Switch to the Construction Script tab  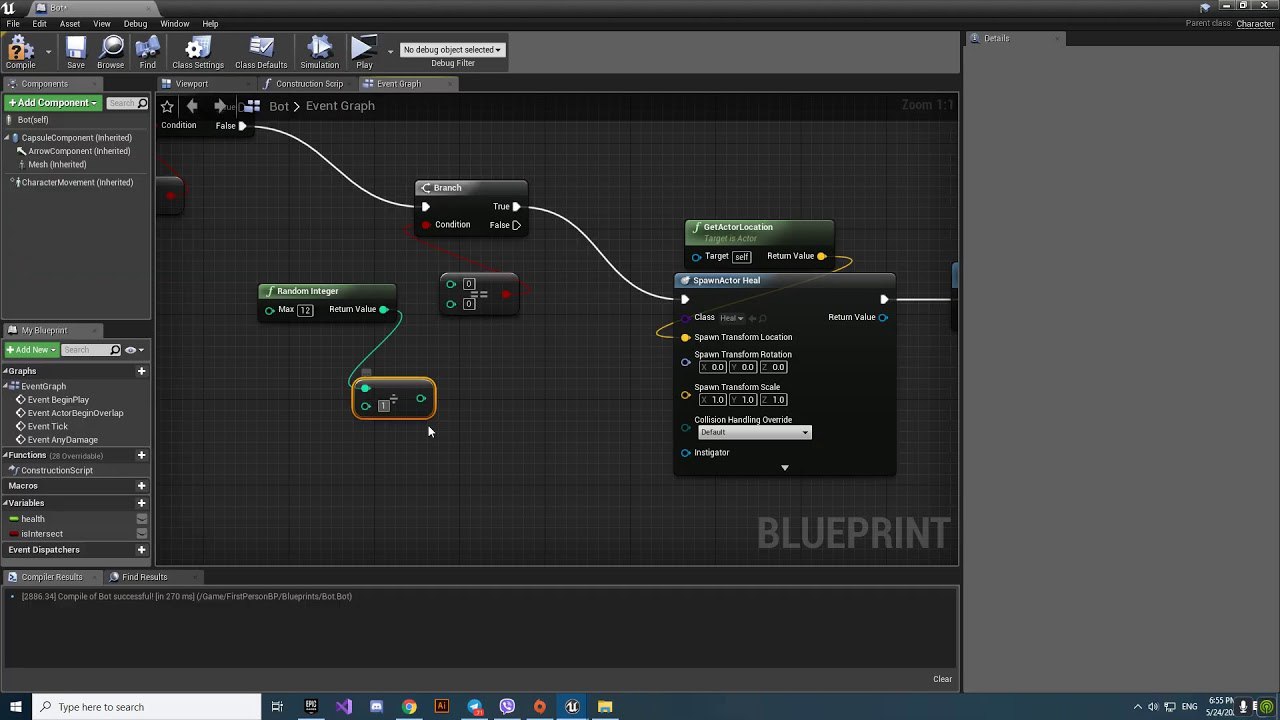(308, 84)
